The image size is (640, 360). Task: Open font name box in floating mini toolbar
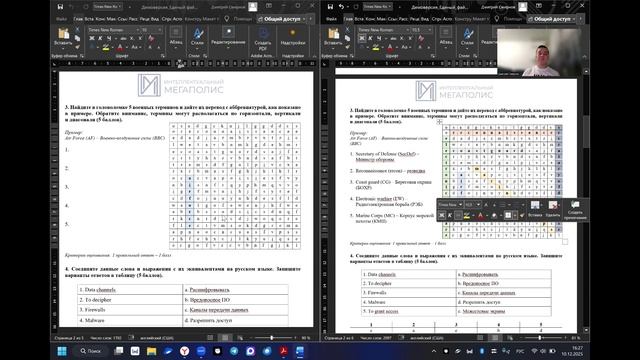pos(450,204)
